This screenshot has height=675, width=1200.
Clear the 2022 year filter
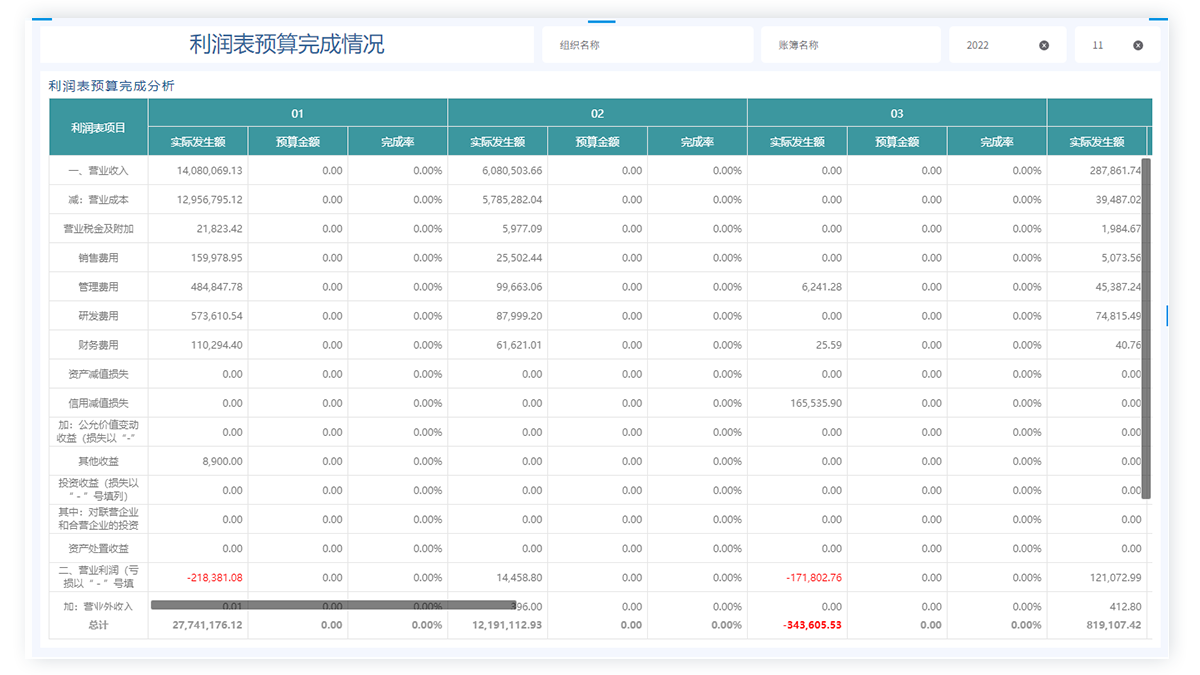tap(1044, 45)
